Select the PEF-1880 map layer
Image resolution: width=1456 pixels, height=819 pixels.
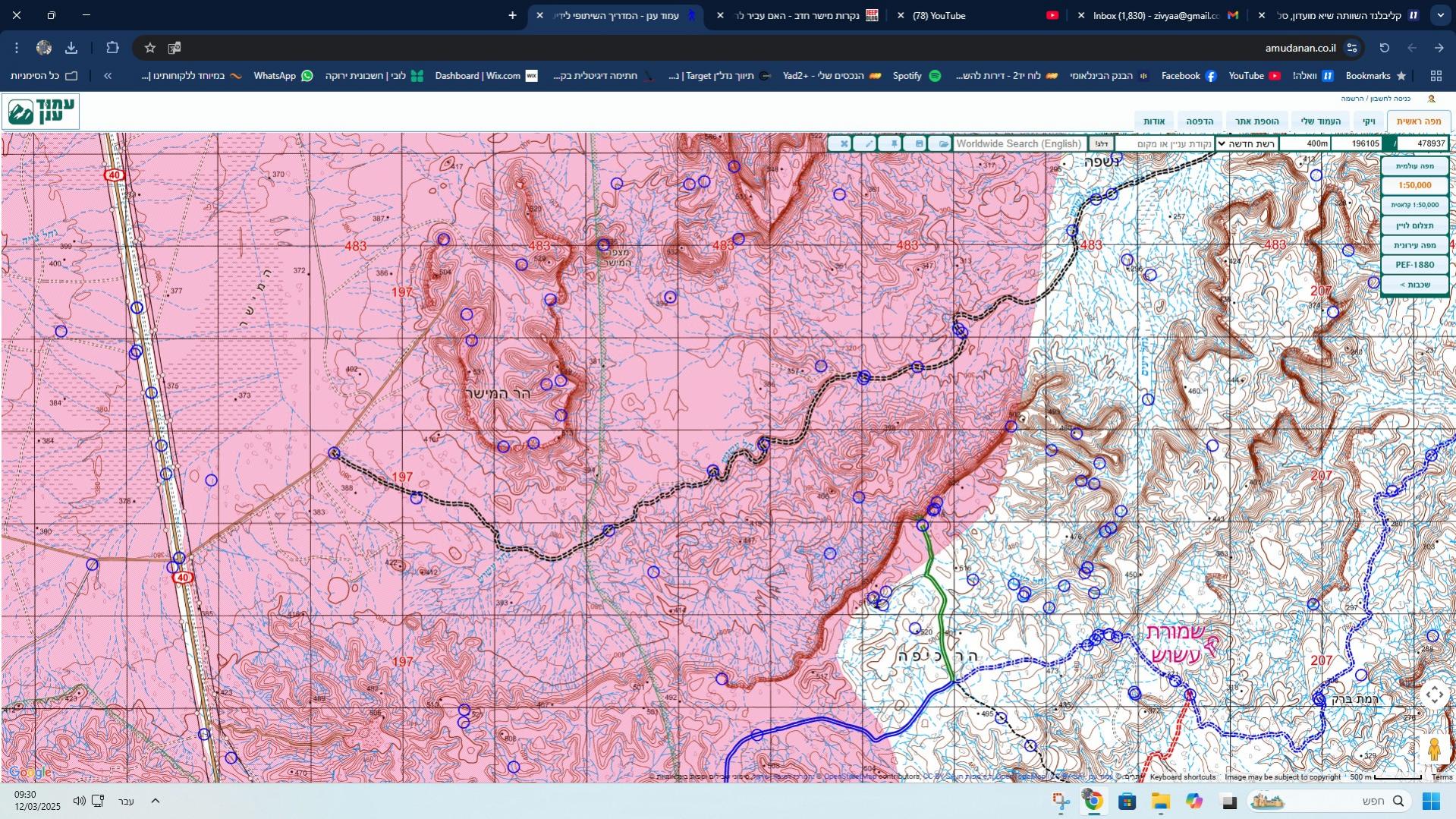click(1414, 265)
